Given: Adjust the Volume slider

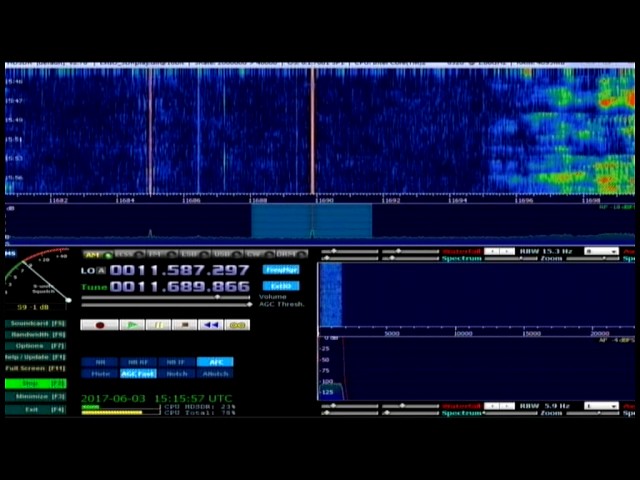Looking at the screenshot, I should pos(167,297).
